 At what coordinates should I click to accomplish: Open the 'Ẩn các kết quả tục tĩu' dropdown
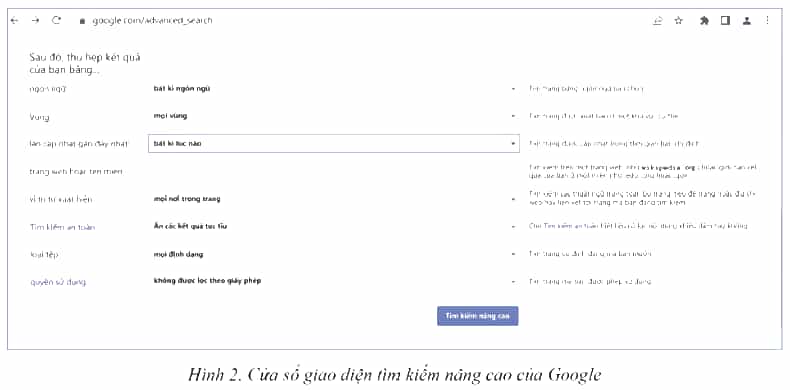pyautogui.click(x=334, y=227)
